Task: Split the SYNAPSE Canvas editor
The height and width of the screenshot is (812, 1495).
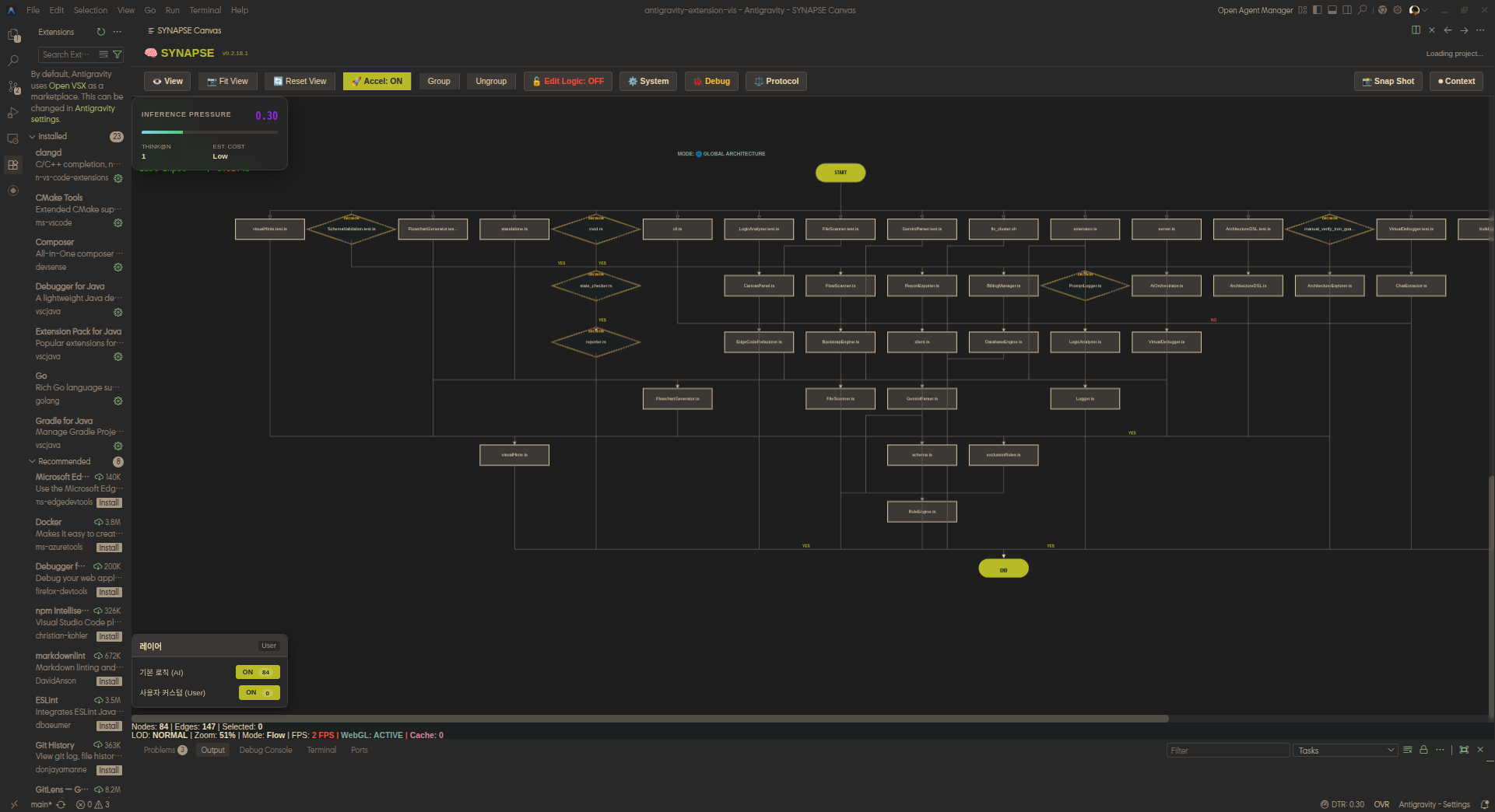Action: 1416,30
